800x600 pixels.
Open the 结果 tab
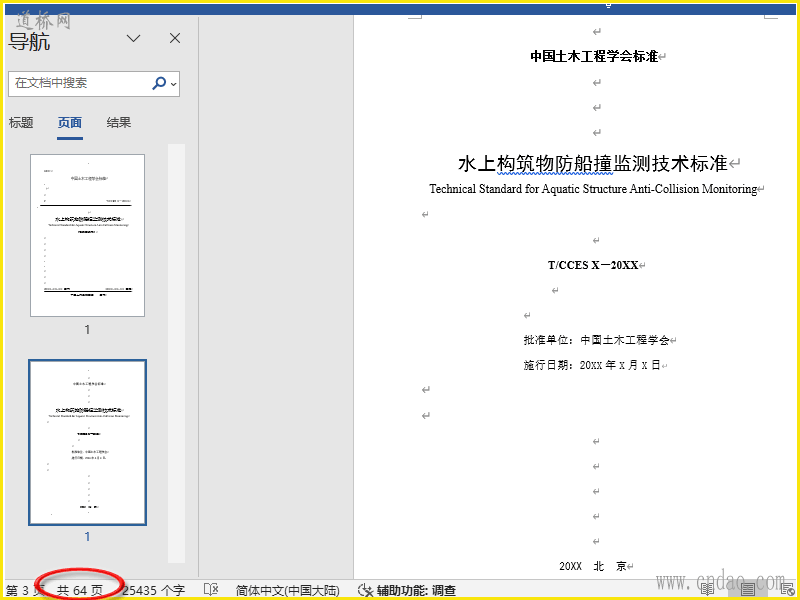(119, 122)
